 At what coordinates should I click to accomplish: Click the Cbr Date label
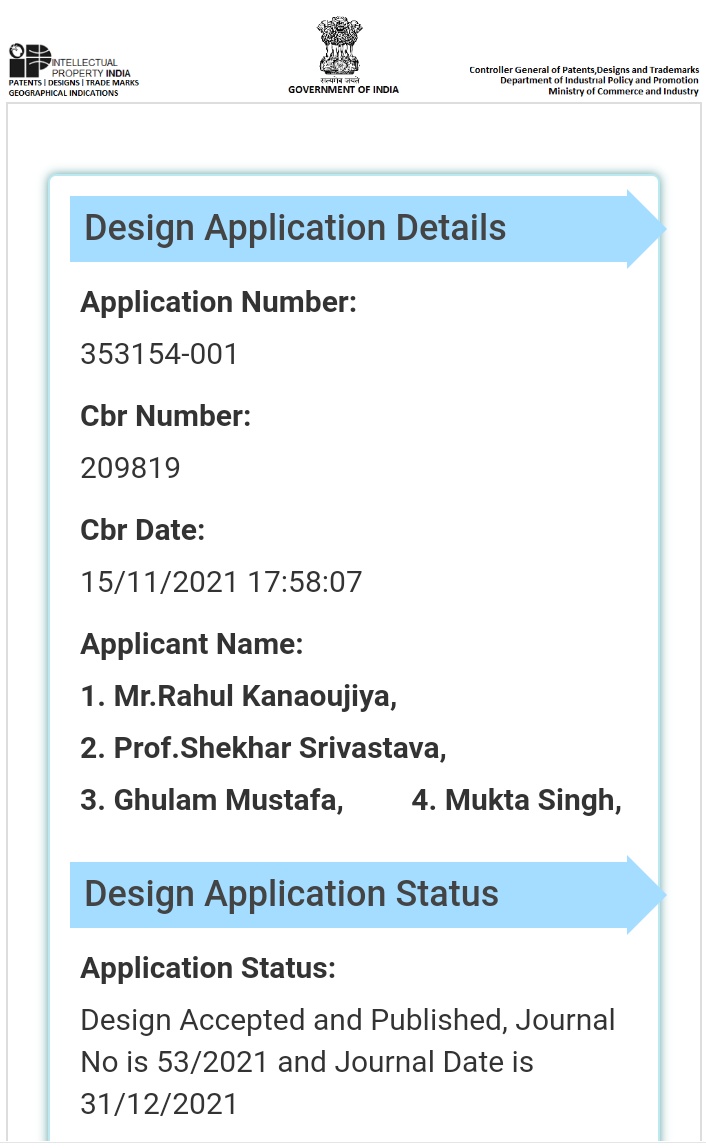[x=143, y=531]
